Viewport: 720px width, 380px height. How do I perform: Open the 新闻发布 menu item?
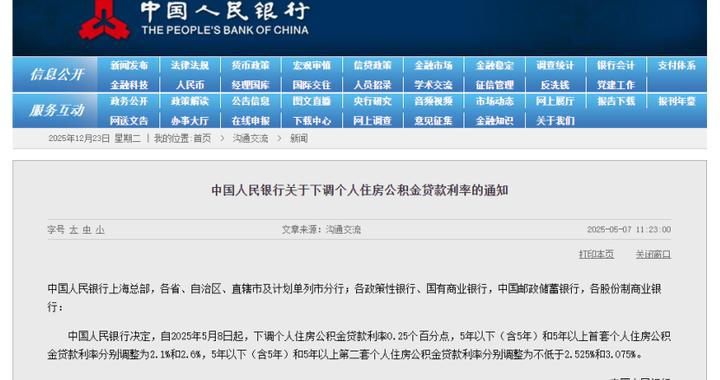click(129, 66)
